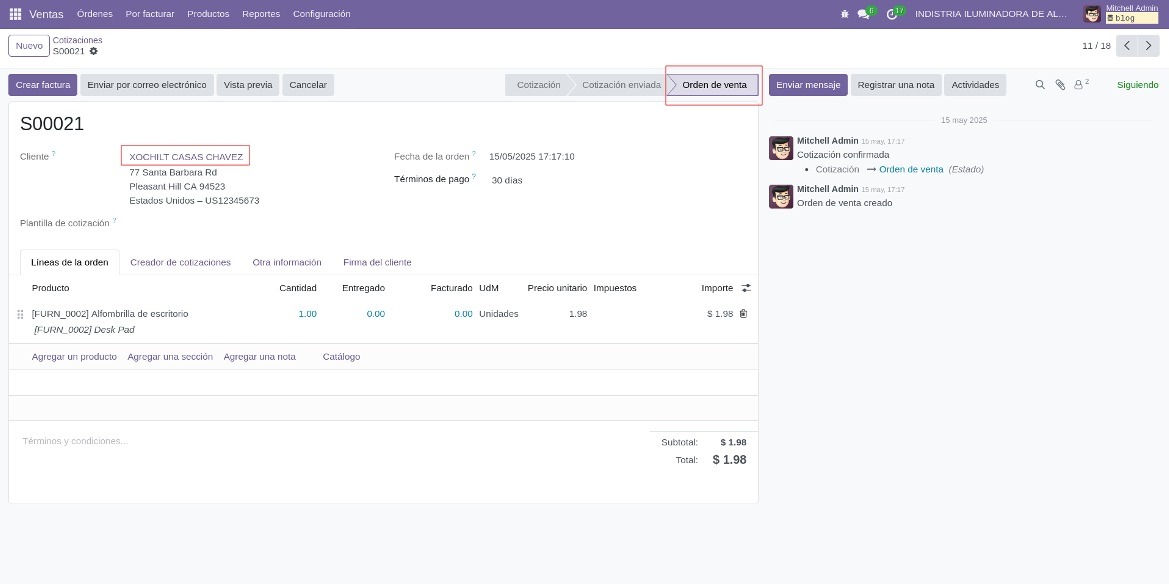Open the conversations chat icon

[x=865, y=13]
